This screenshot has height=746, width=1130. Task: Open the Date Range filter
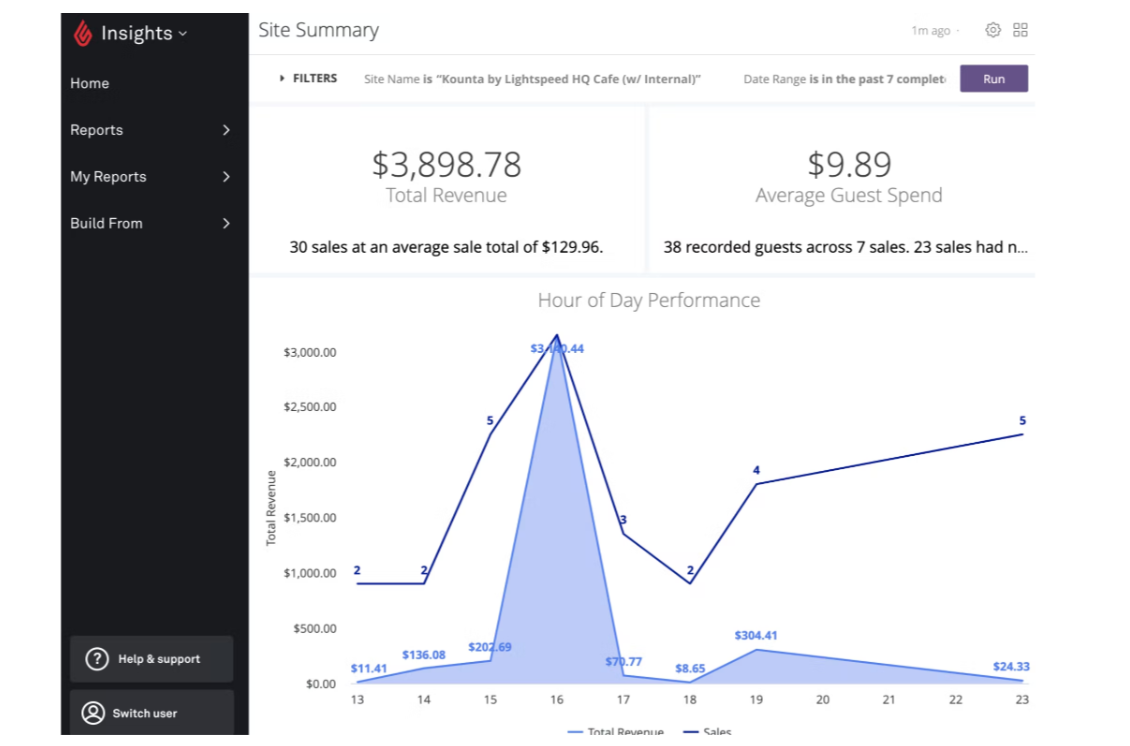[x=845, y=77]
